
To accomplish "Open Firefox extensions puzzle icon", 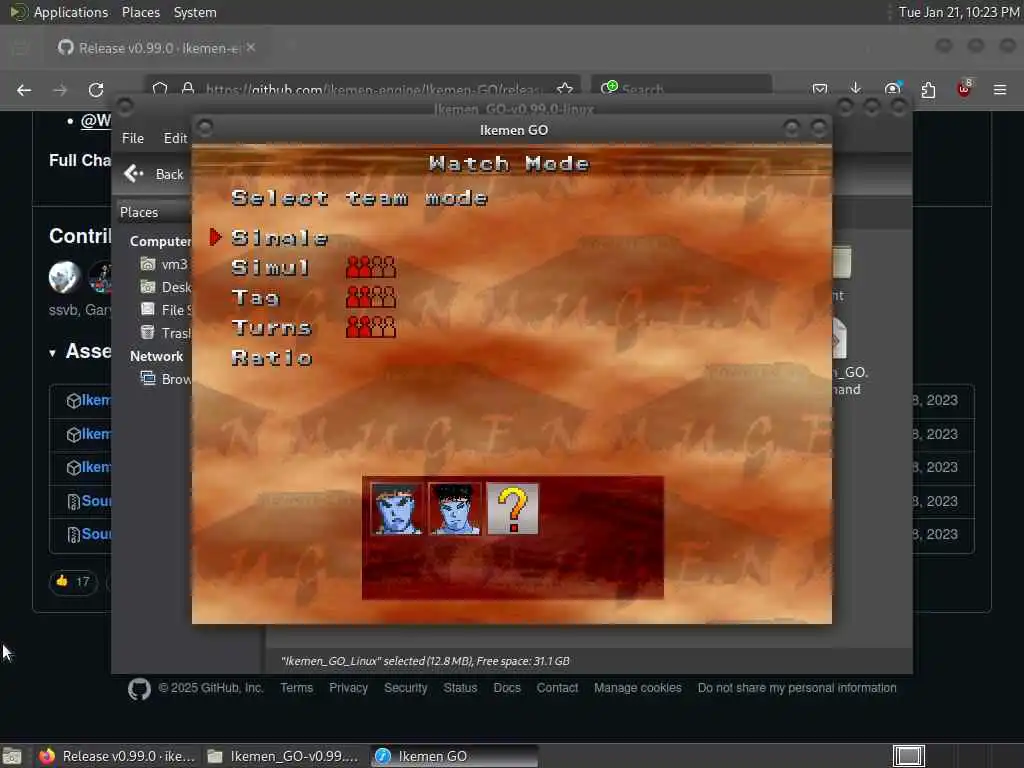I will (x=928, y=89).
